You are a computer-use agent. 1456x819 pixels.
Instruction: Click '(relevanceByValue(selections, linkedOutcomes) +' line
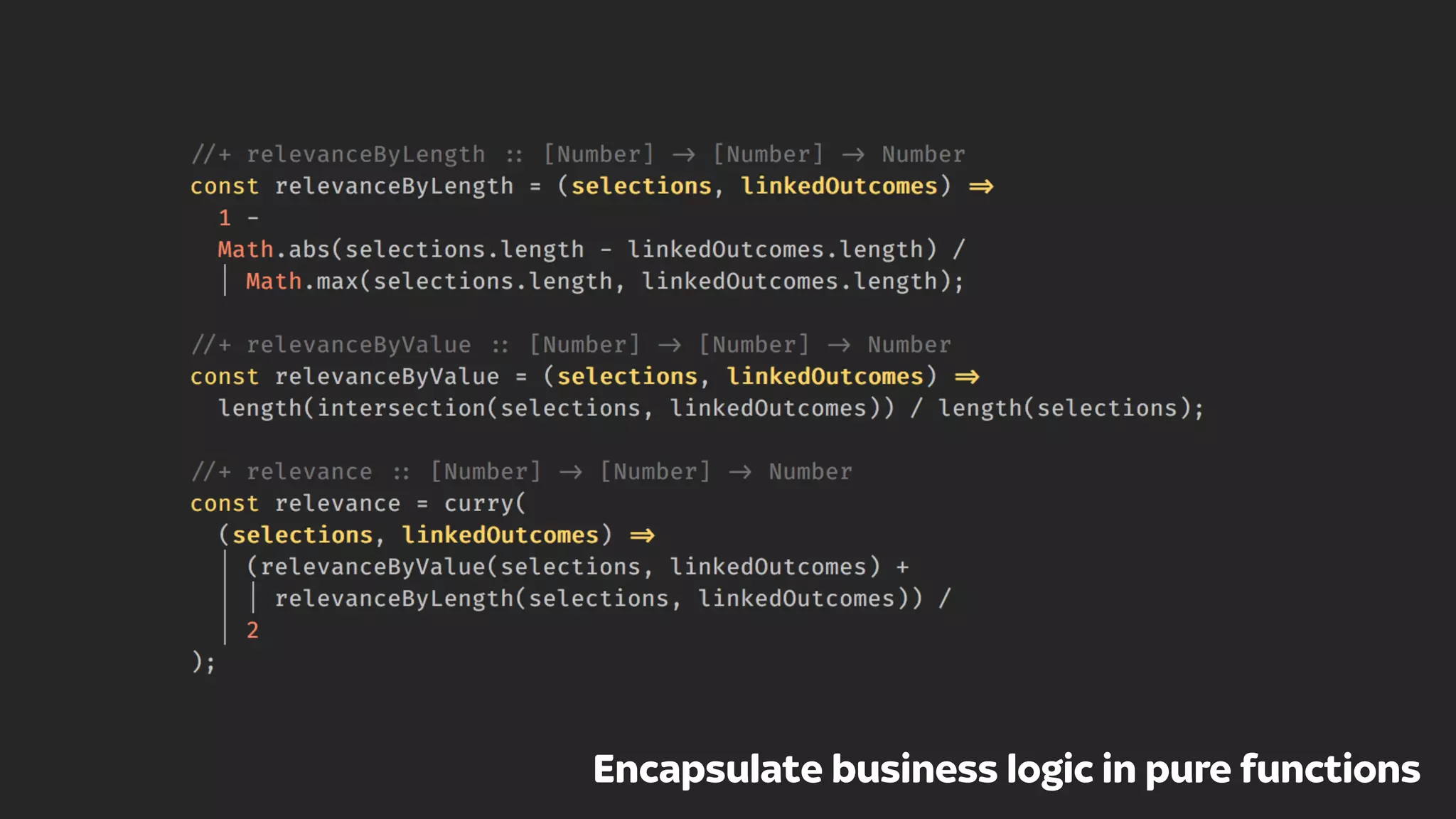[x=577, y=567]
